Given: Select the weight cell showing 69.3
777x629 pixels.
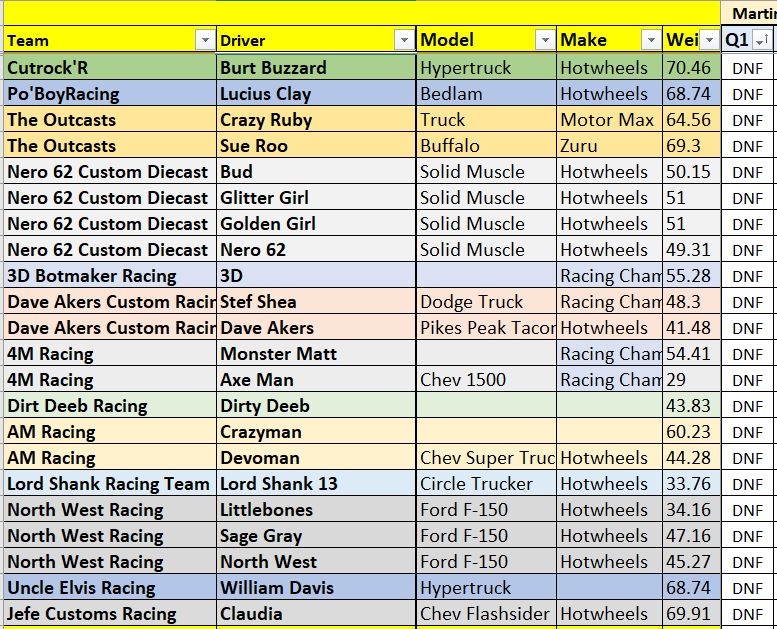Looking at the screenshot, I should pos(692,146).
